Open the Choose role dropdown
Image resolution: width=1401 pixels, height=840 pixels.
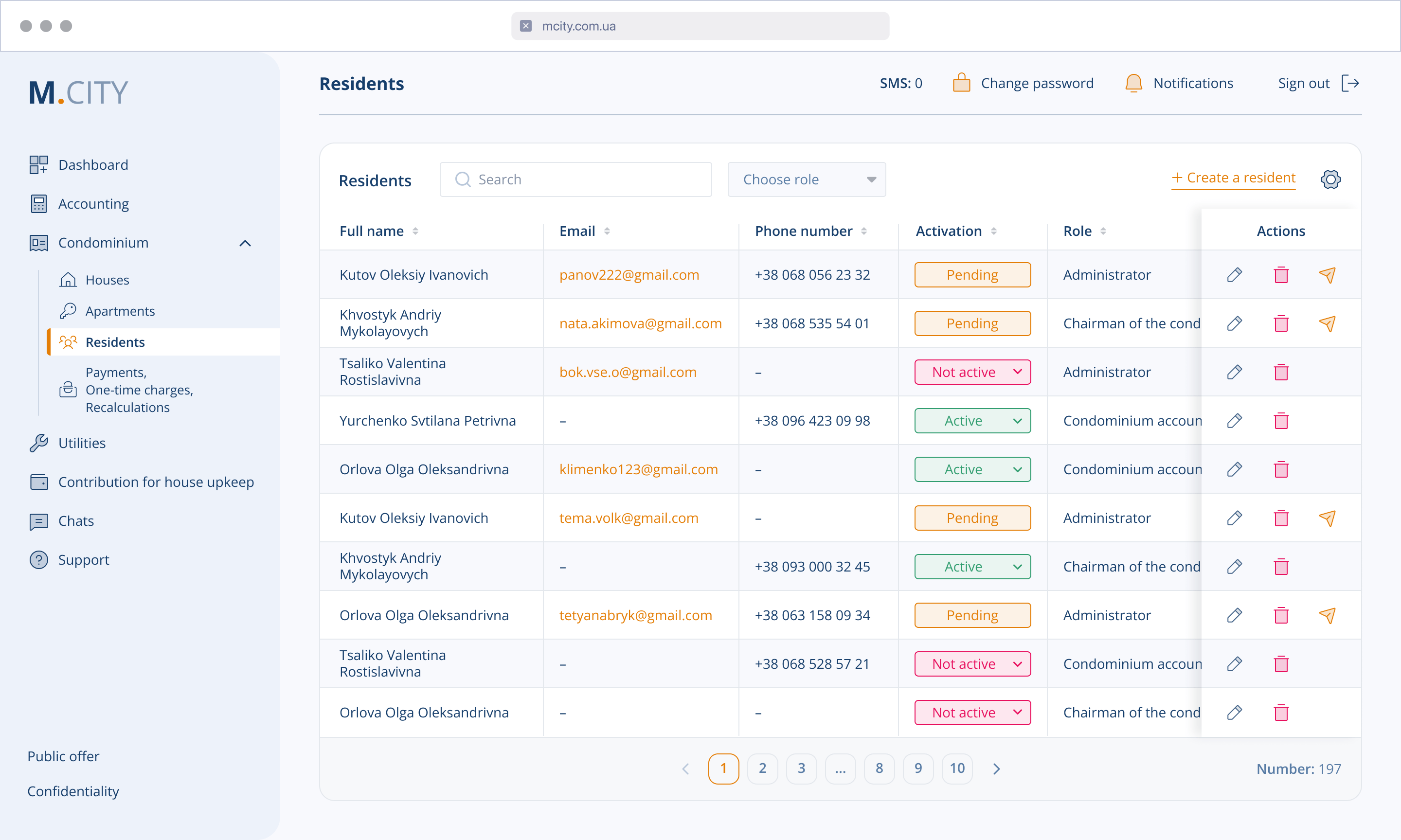point(806,179)
